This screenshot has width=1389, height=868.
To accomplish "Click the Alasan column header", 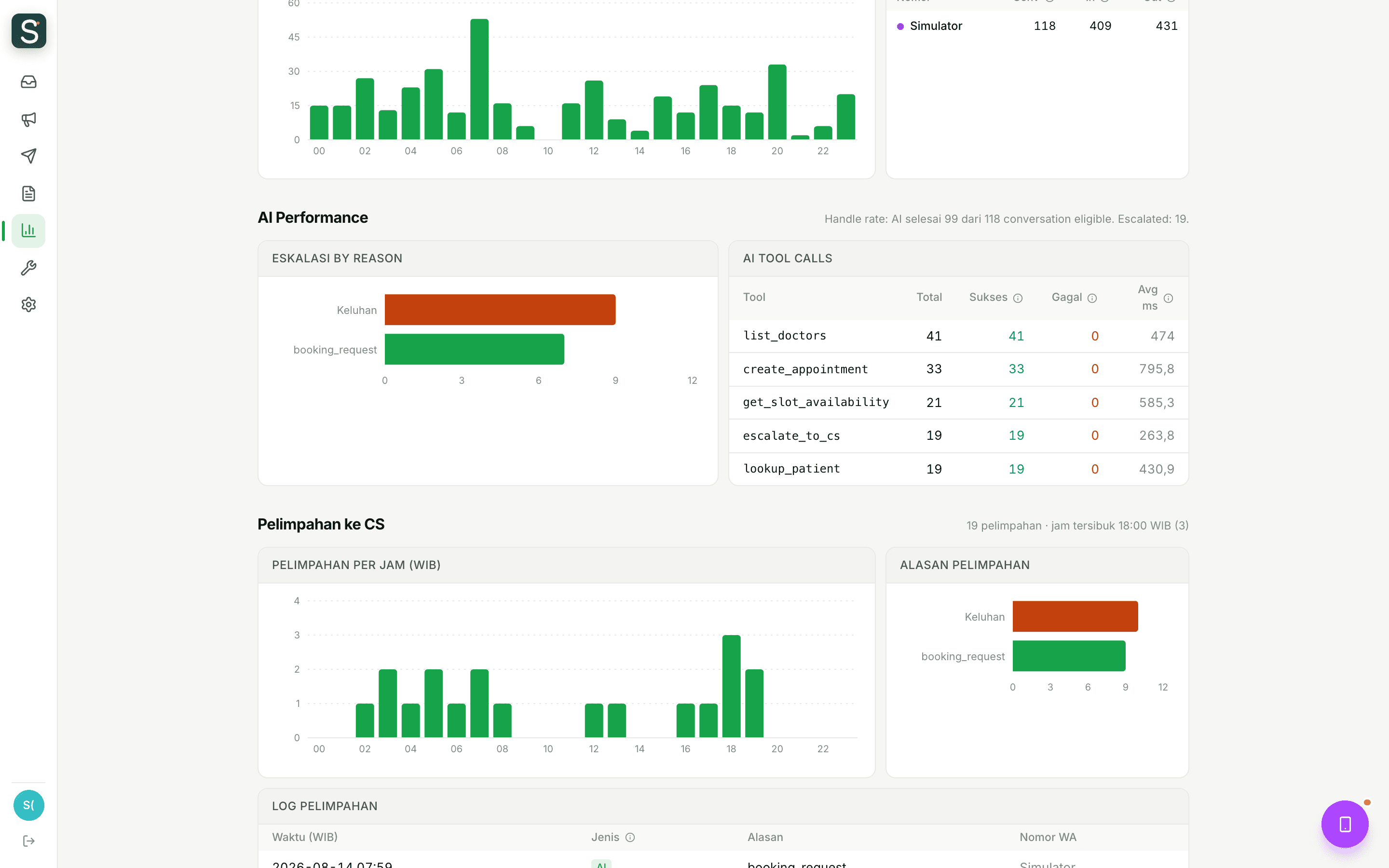I will pos(764,837).
